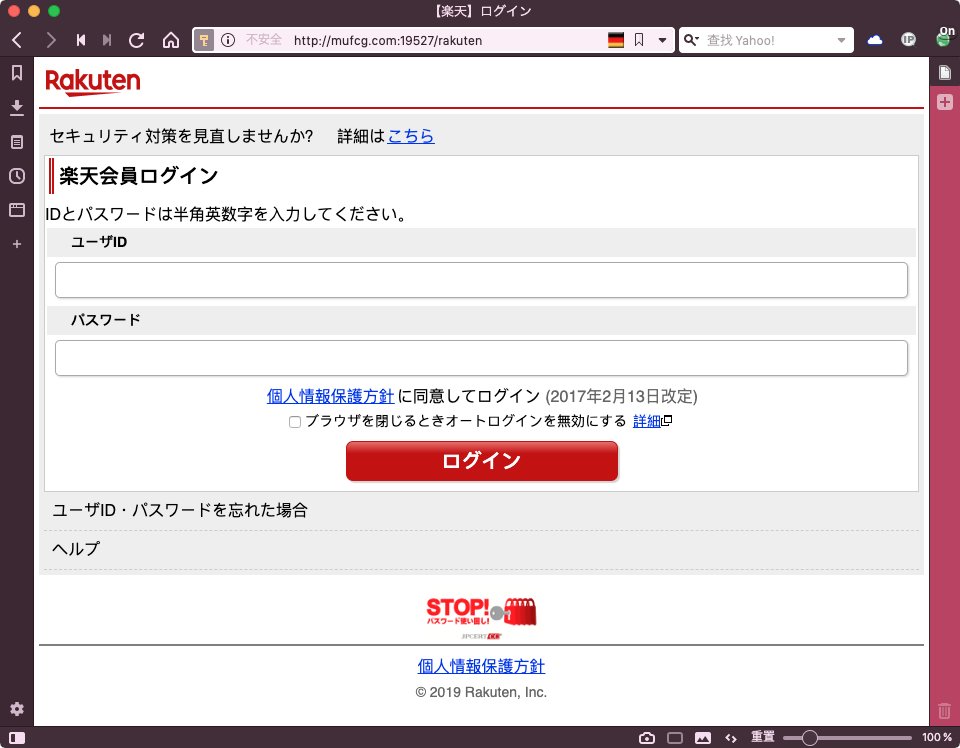The height and width of the screenshot is (748, 960).
Task: Capture the page with the camera icon
Action: pos(647,738)
